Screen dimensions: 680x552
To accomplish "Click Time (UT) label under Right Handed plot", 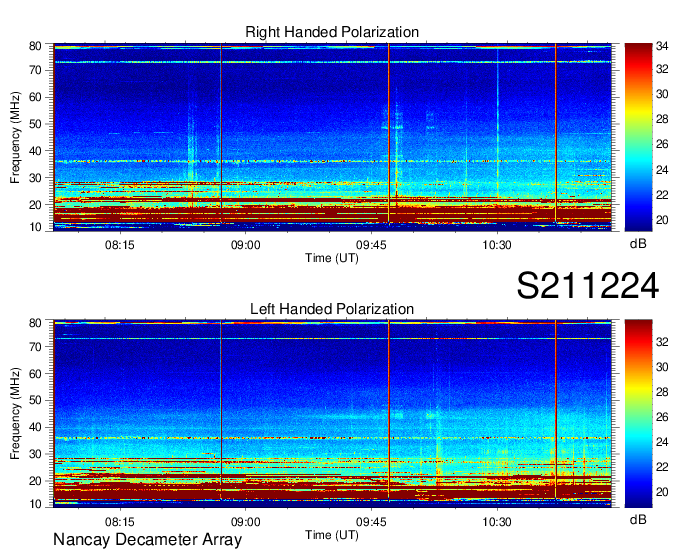I will point(332,258).
